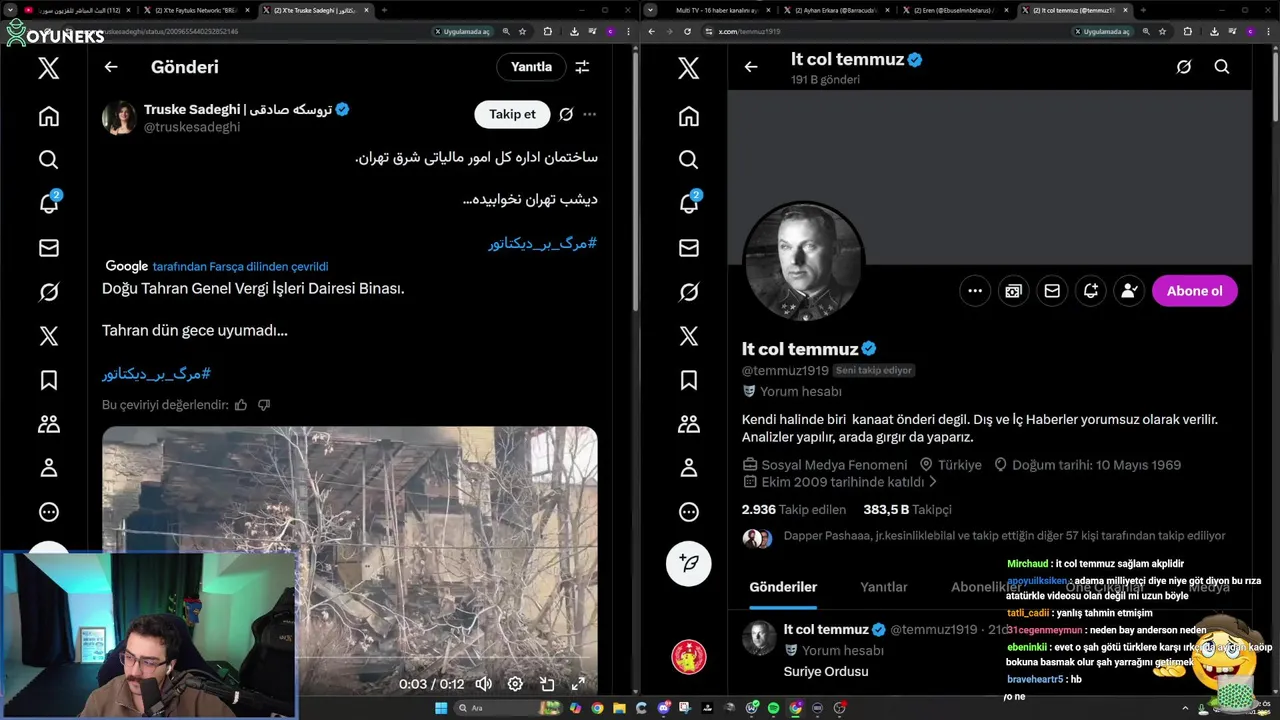Switch to 'X'te Faytuks Network' browser tab
The height and width of the screenshot is (720, 1280).
[195, 10]
